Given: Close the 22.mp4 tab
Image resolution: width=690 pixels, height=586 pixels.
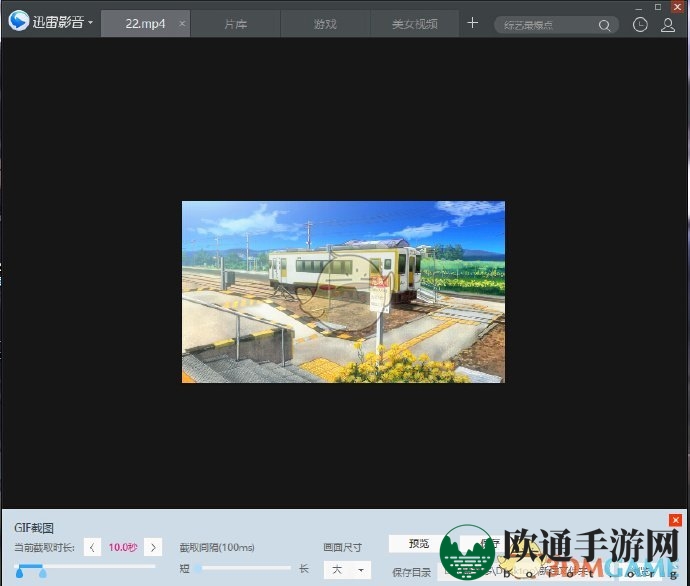Looking at the screenshot, I should [182, 23].
